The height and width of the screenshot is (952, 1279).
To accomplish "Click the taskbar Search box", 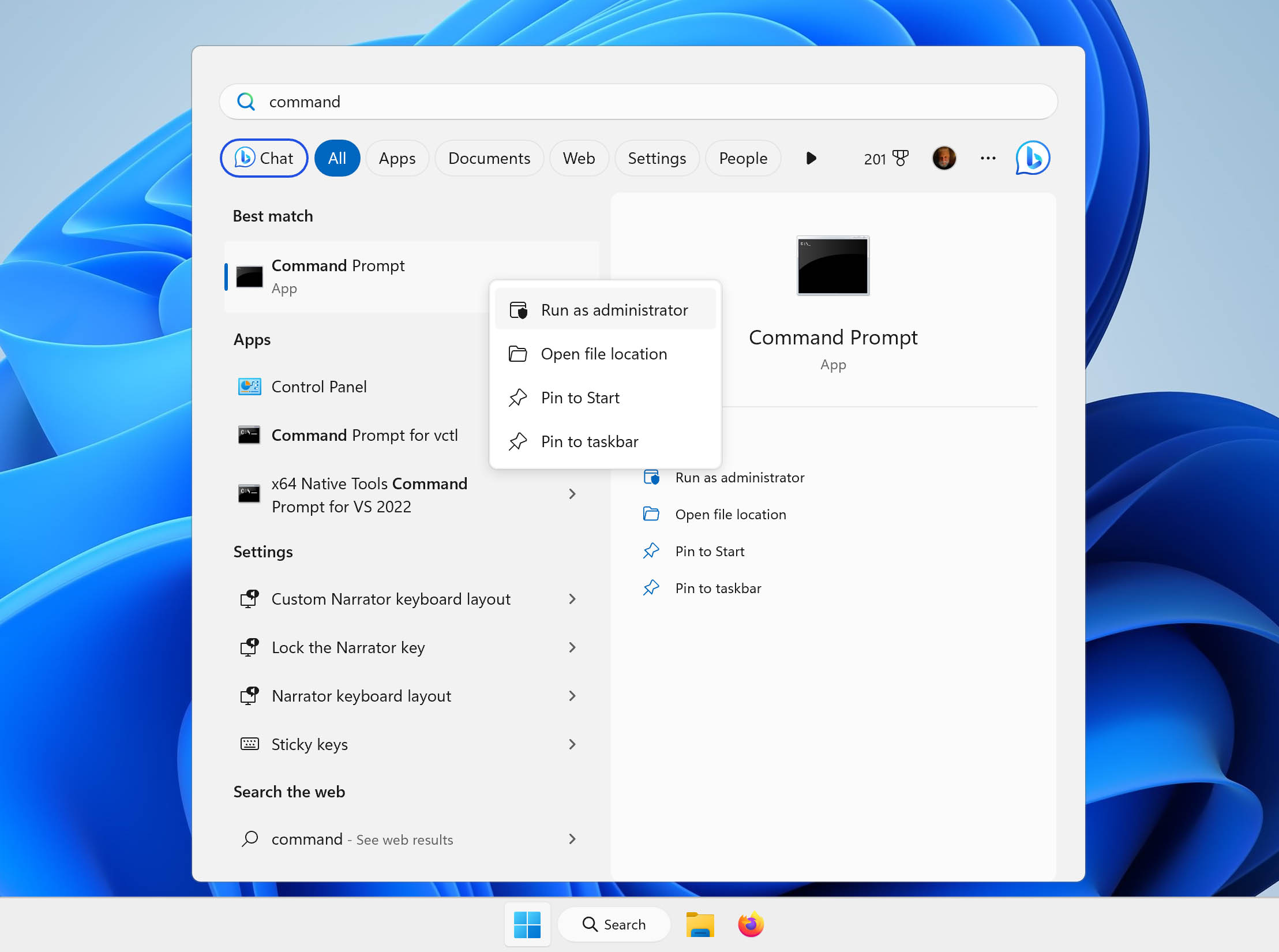I will pos(614,924).
